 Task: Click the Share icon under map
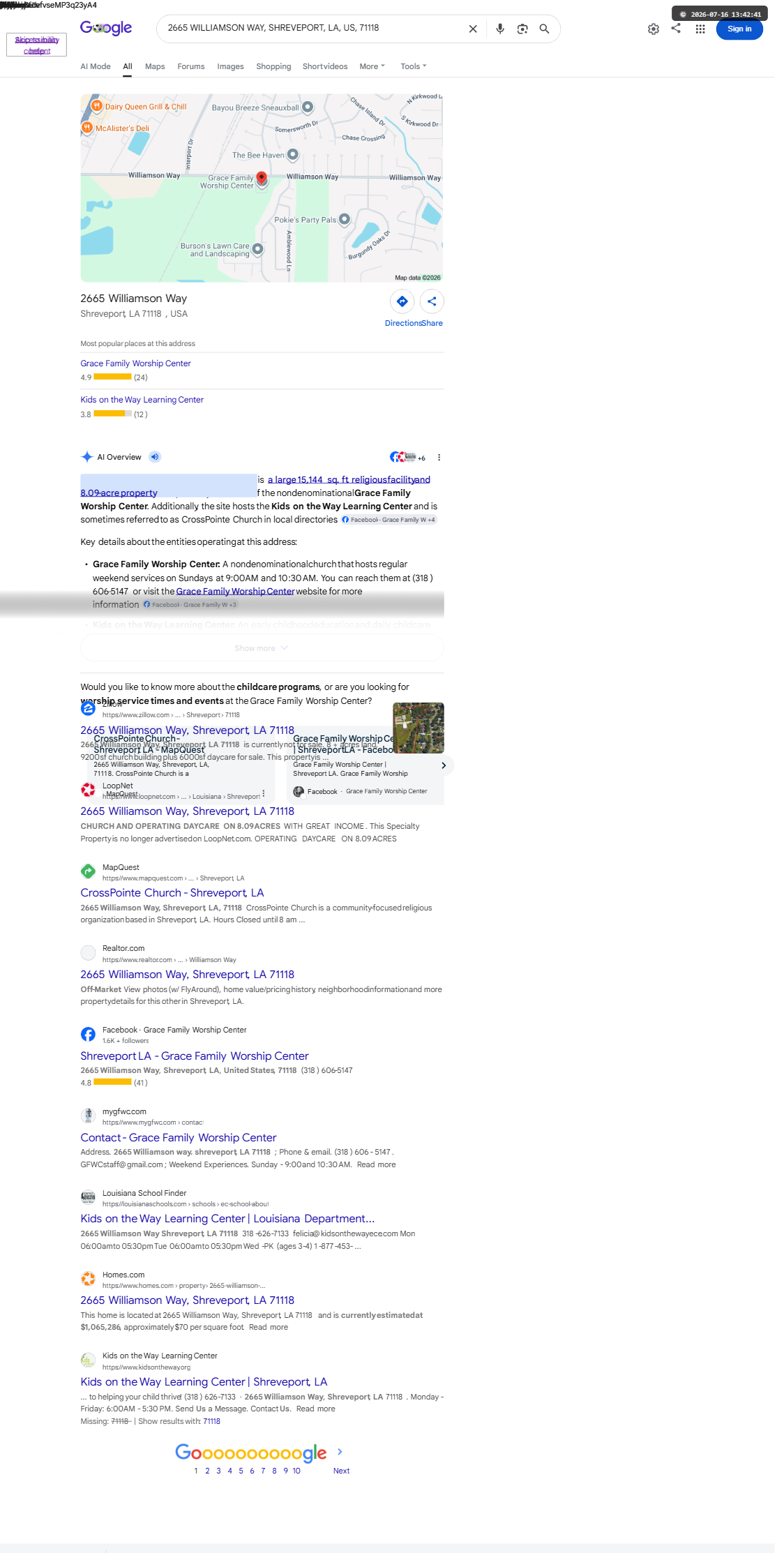pyautogui.click(x=432, y=301)
